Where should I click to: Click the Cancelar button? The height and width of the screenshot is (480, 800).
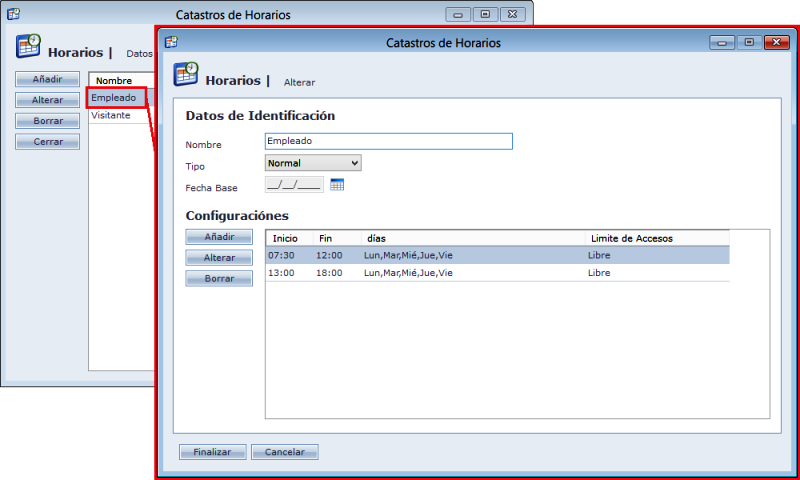point(285,452)
